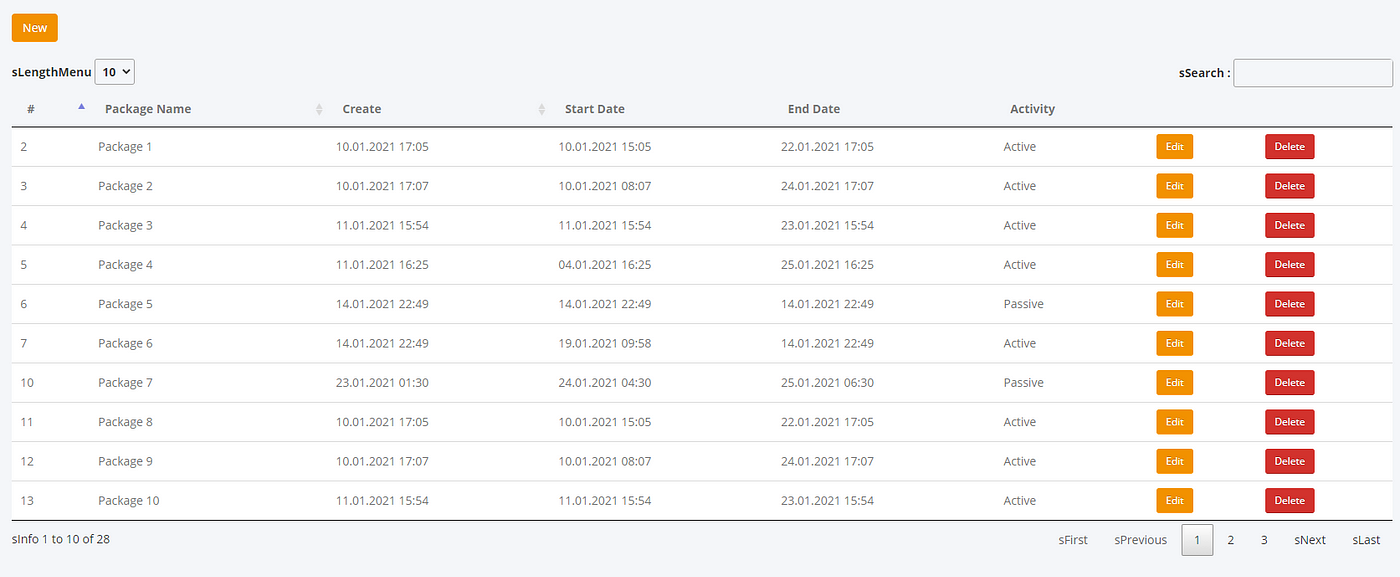This screenshot has width=1400, height=577.
Task: Delete Package 4 row
Action: point(1290,265)
